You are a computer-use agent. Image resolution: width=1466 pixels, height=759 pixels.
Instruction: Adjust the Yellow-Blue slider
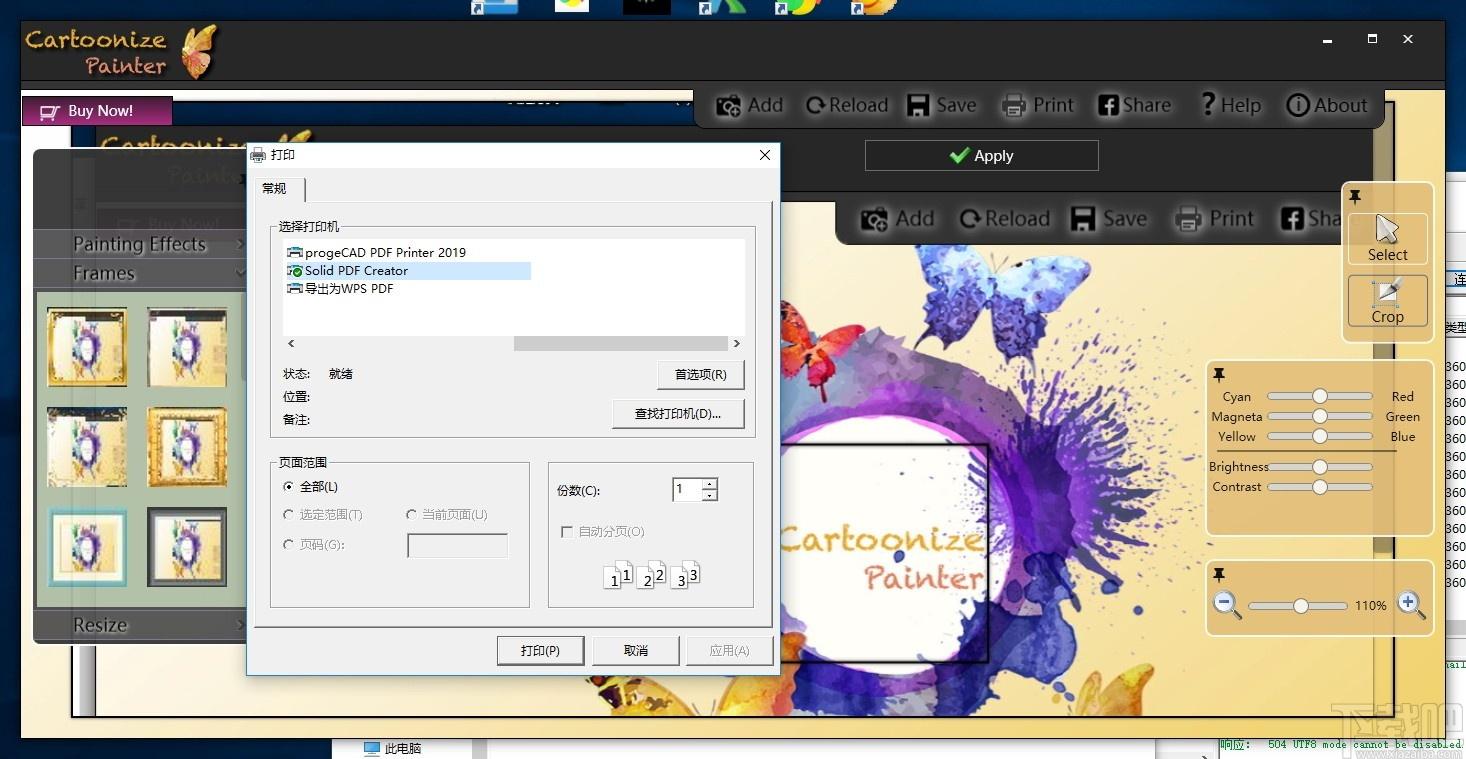pyautogui.click(x=1320, y=437)
